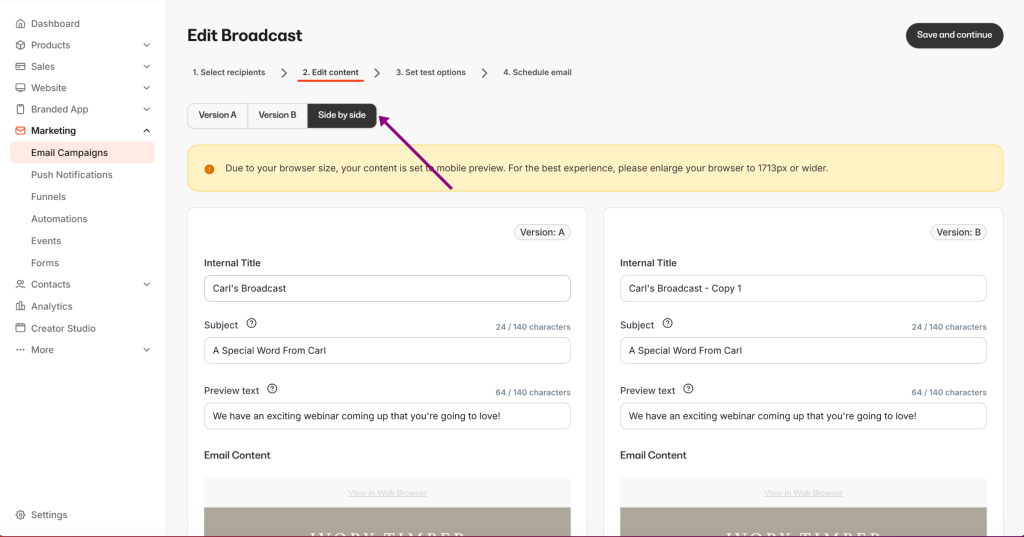Go to step 4. Schedule email
Viewport: 1024px width, 537px height.
[537, 73]
